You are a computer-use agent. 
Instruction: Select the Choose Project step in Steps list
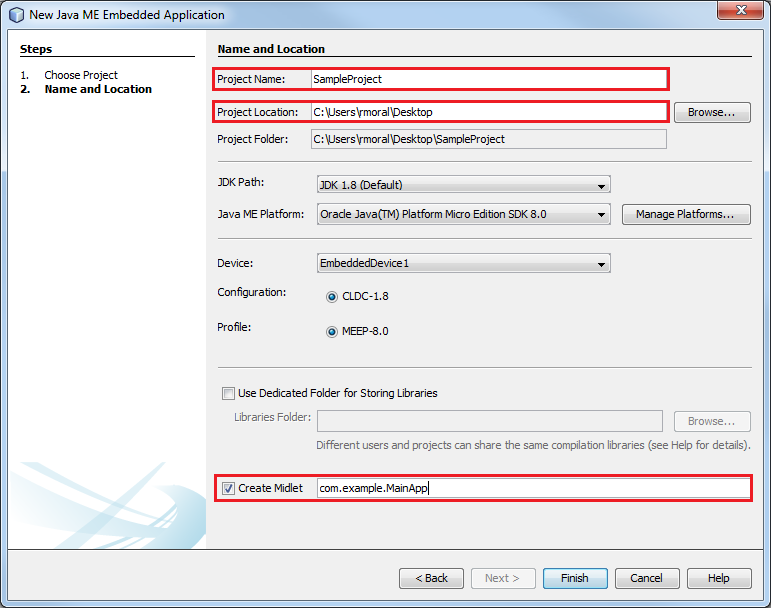pyautogui.click(x=81, y=75)
